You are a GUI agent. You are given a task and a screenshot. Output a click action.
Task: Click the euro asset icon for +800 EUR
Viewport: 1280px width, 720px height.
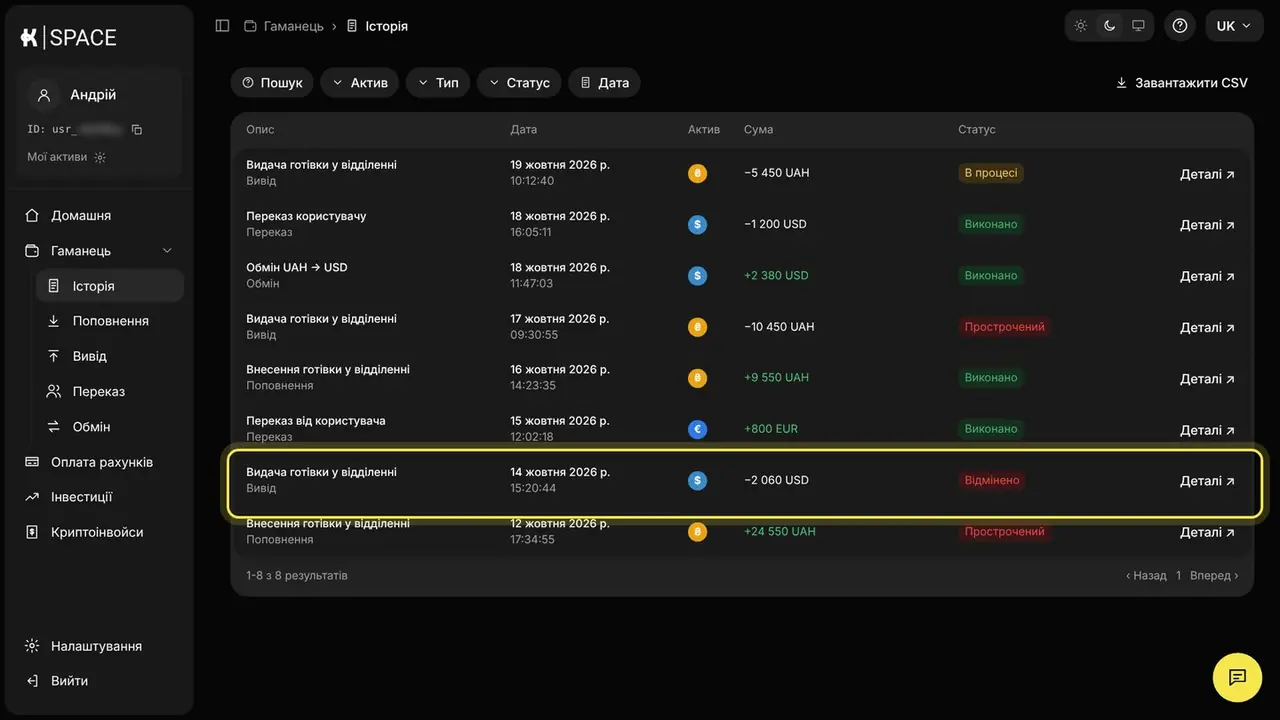697,429
